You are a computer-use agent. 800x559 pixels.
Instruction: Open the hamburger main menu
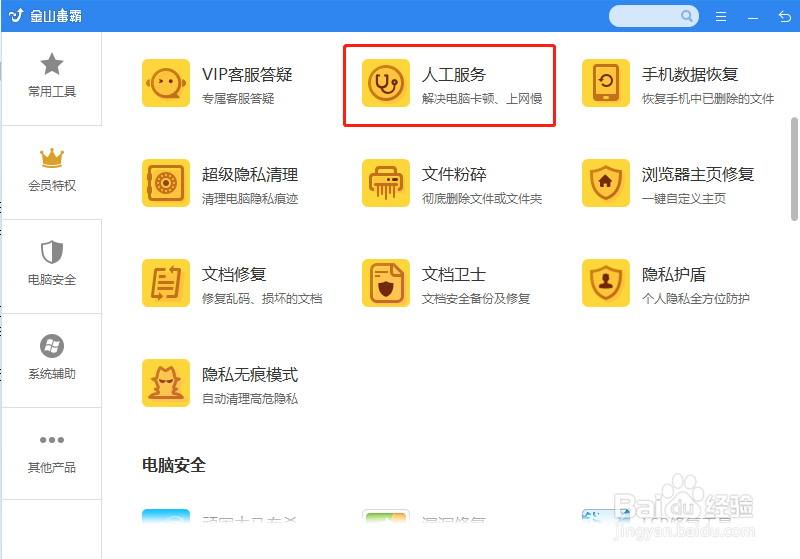(x=720, y=17)
